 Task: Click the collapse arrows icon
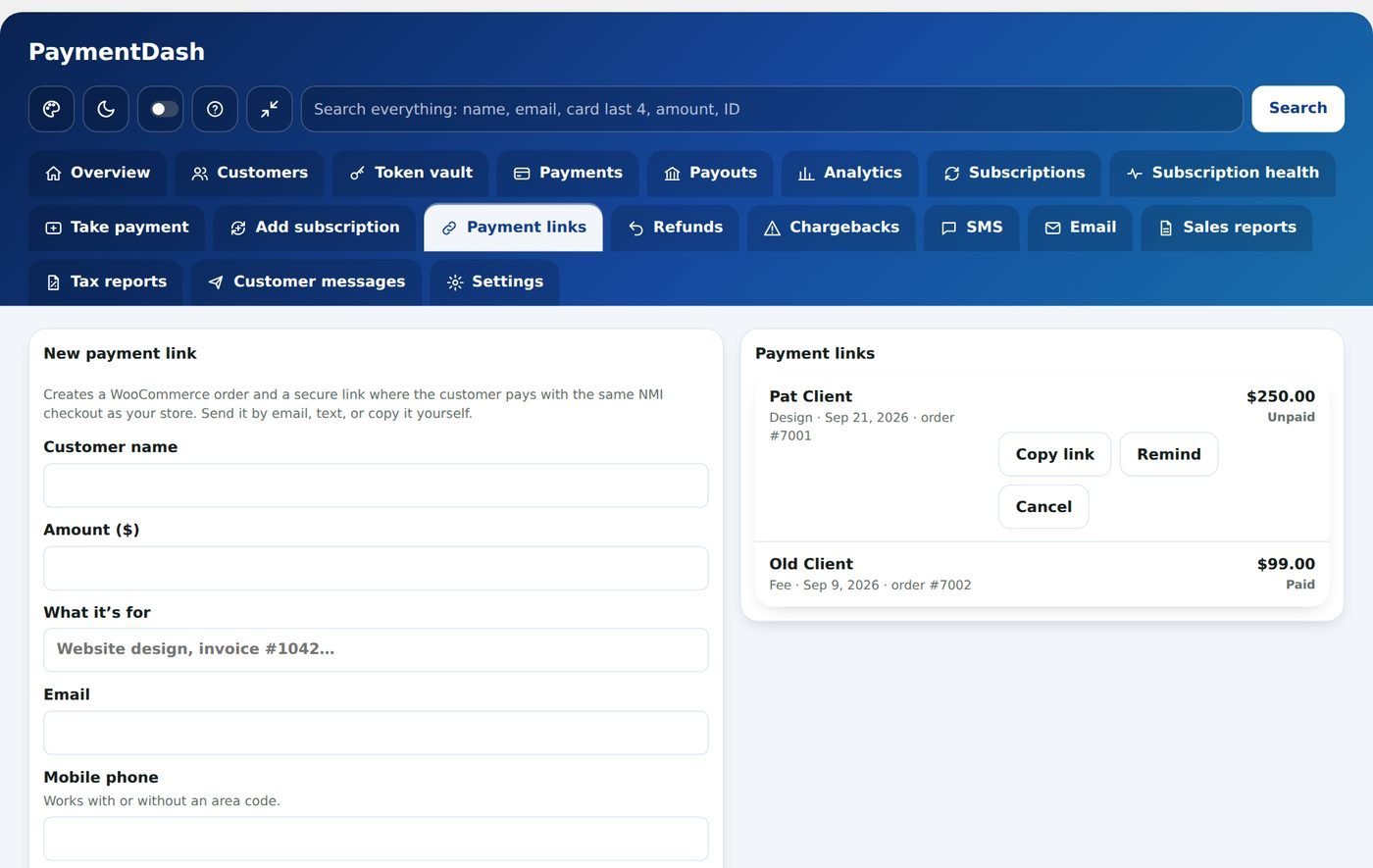269,109
